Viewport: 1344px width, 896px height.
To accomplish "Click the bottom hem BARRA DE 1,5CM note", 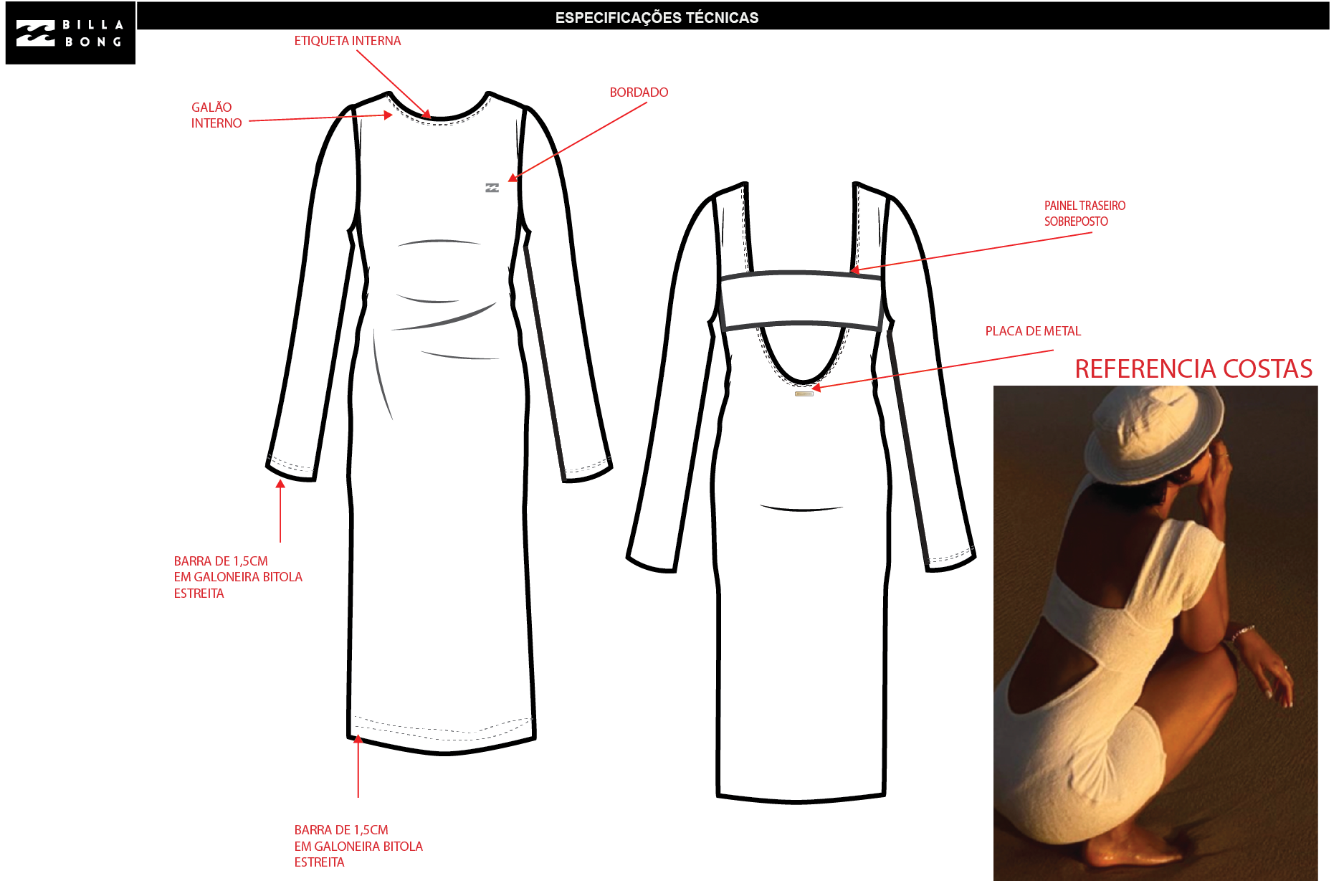I will (358, 846).
